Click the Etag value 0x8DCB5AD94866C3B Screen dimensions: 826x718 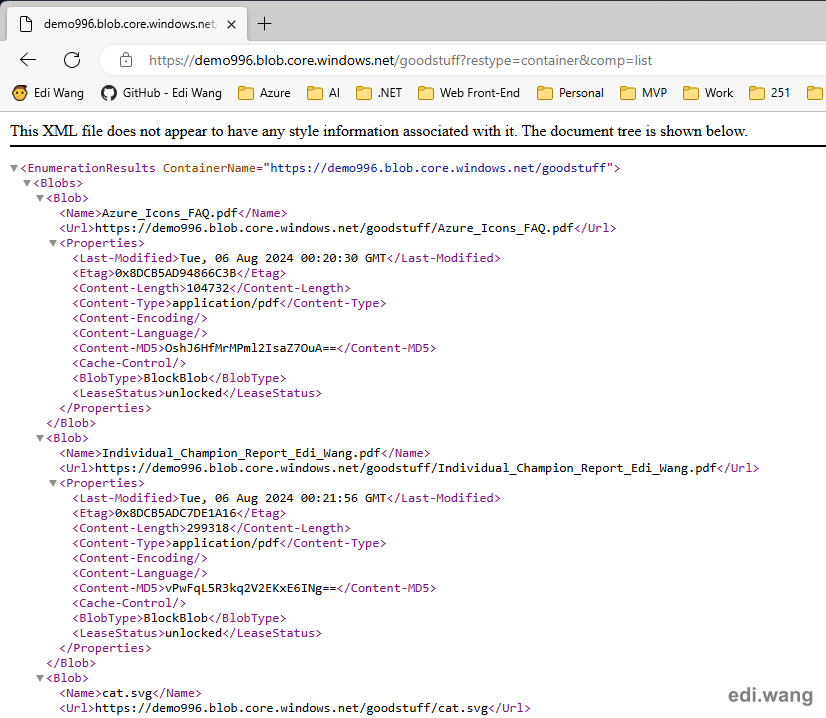[x=175, y=273]
